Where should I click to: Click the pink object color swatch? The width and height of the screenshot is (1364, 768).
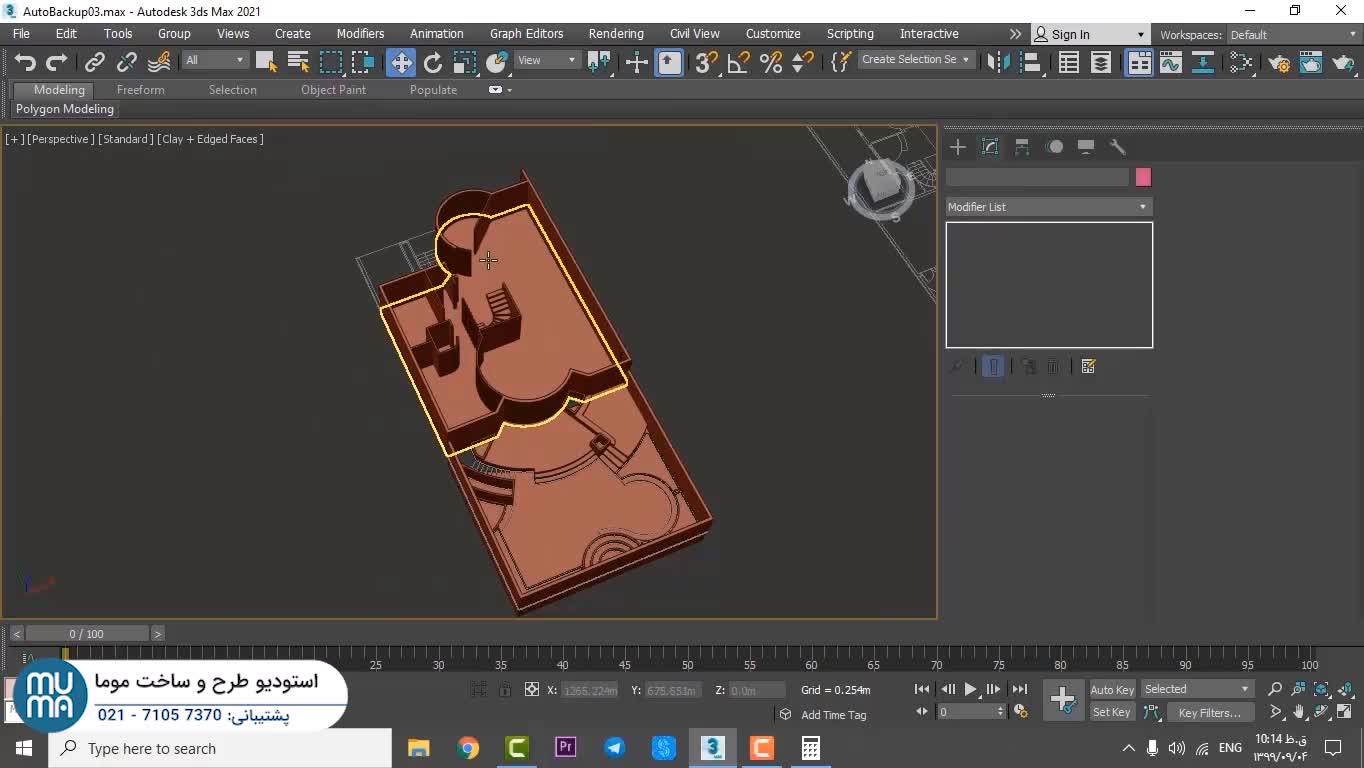(1143, 177)
